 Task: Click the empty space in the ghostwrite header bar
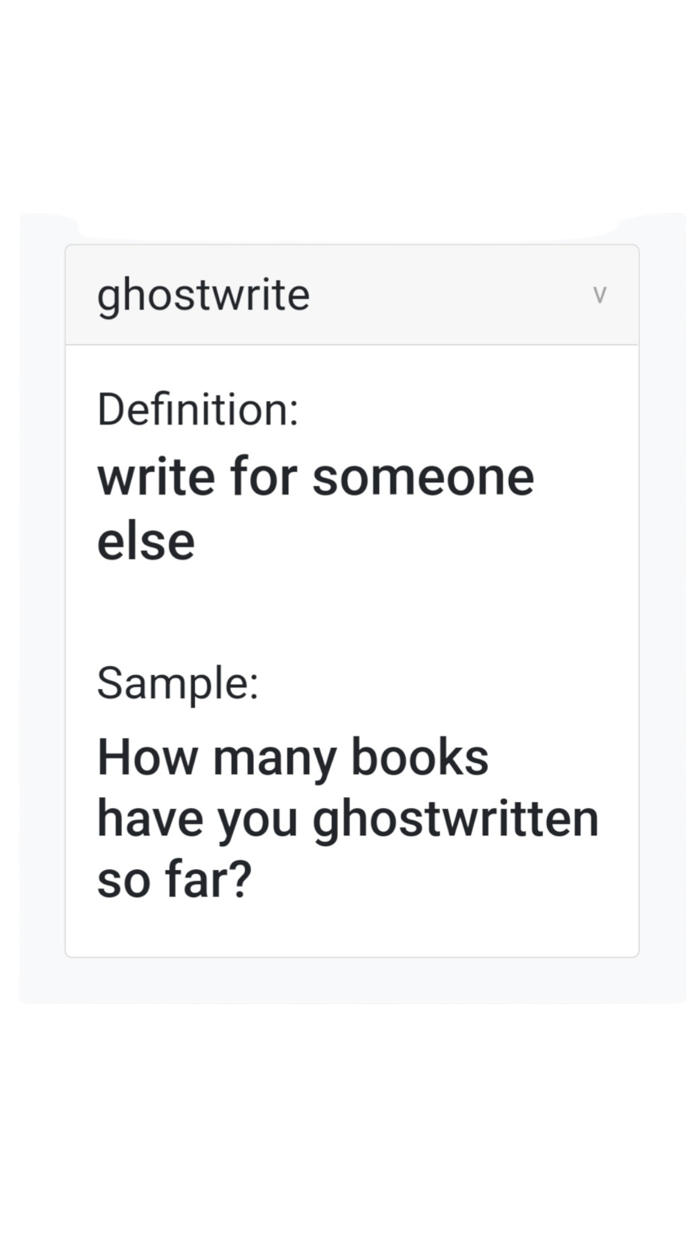coord(450,295)
